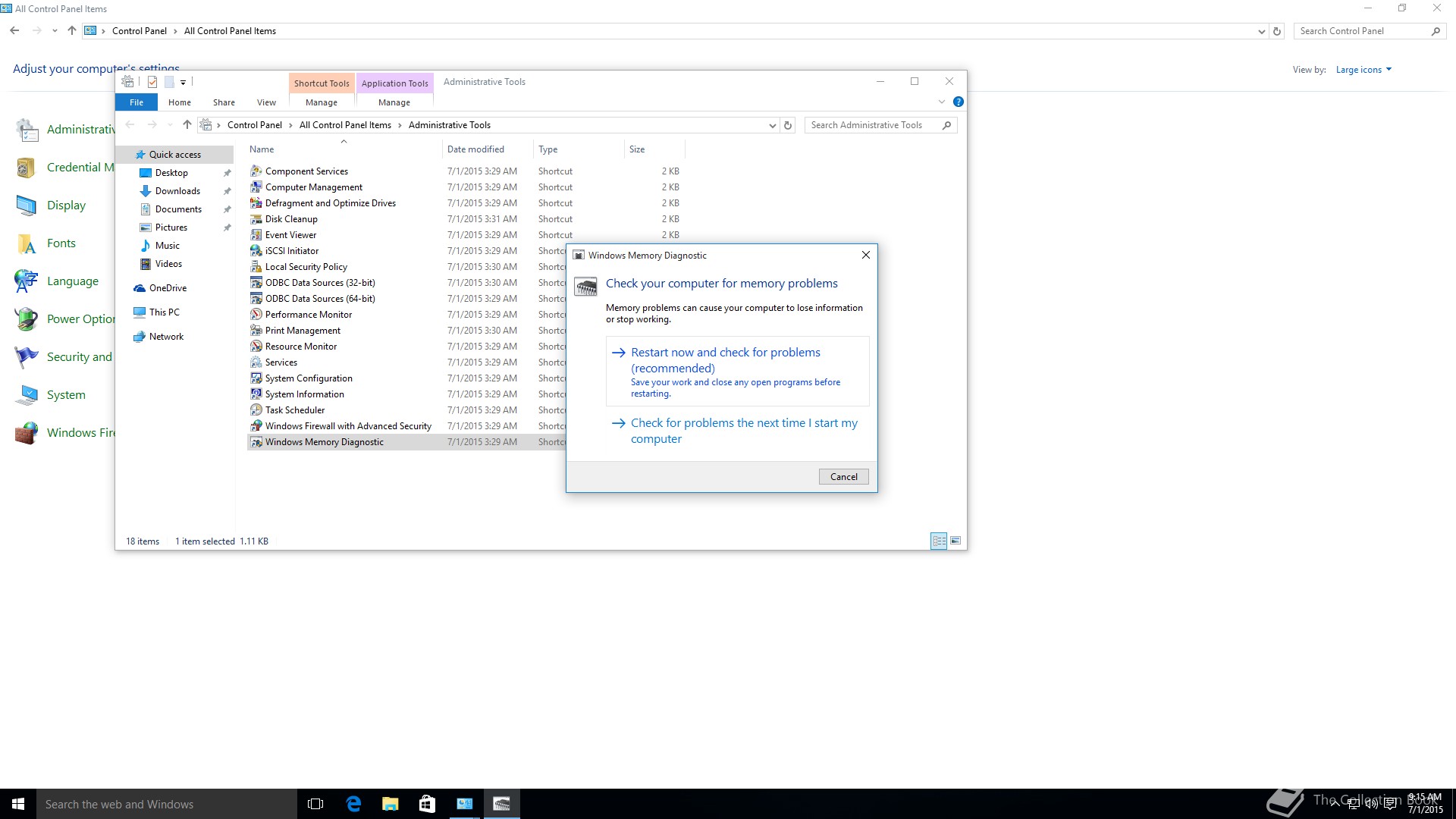Open Application Tools Manage tab

pos(394,102)
